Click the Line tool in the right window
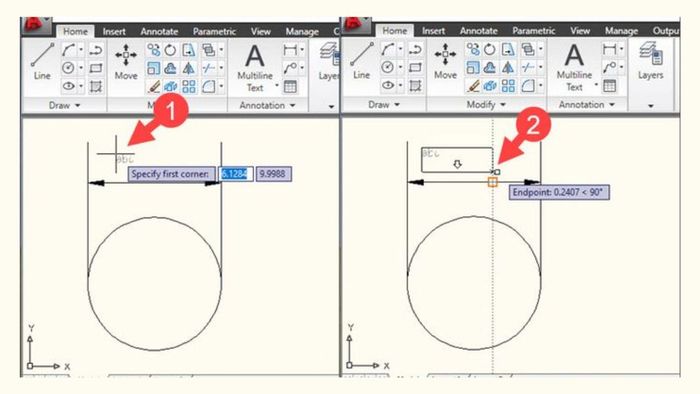The width and height of the screenshot is (700, 394). coord(361,61)
